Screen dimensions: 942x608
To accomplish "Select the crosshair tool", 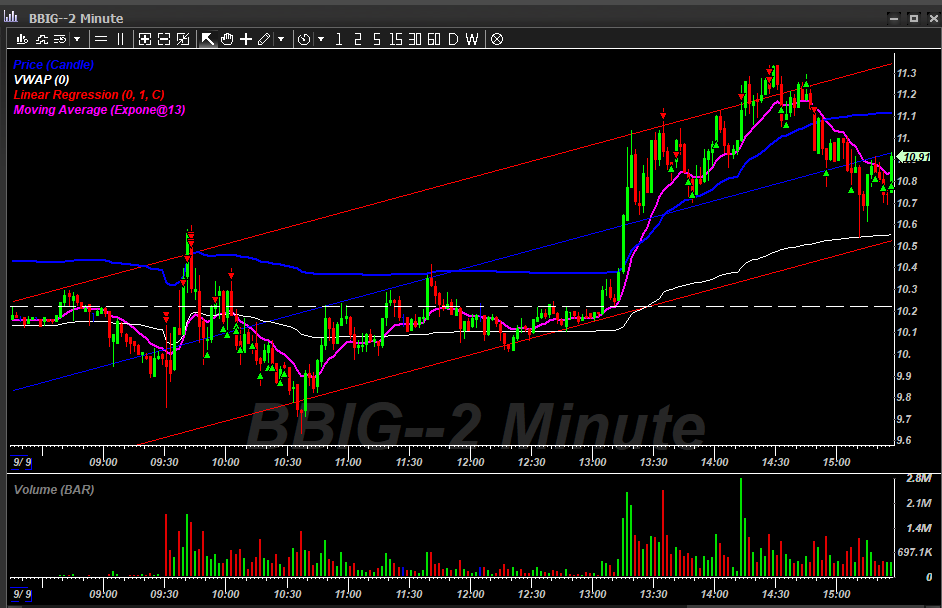I will [246, 39].
